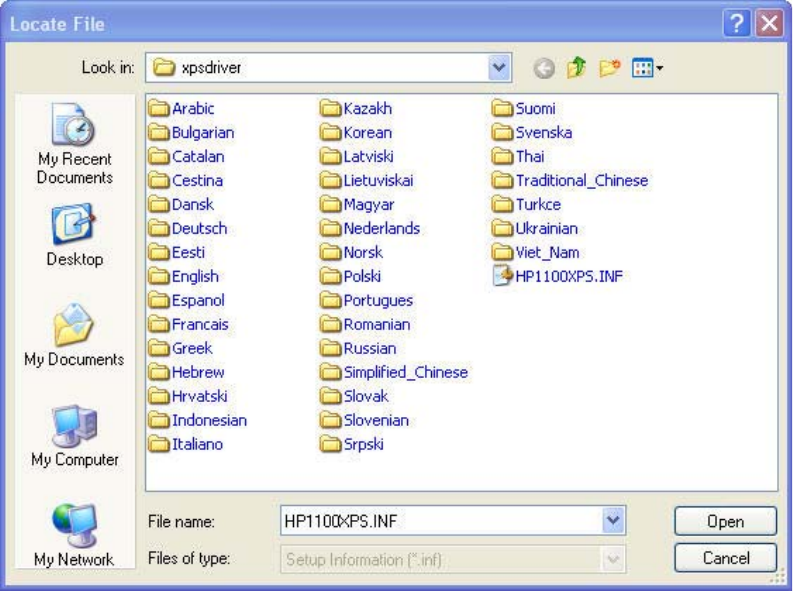793x591 pixels.
Task: Select the Romanian folder
Action: pos(365,324)
